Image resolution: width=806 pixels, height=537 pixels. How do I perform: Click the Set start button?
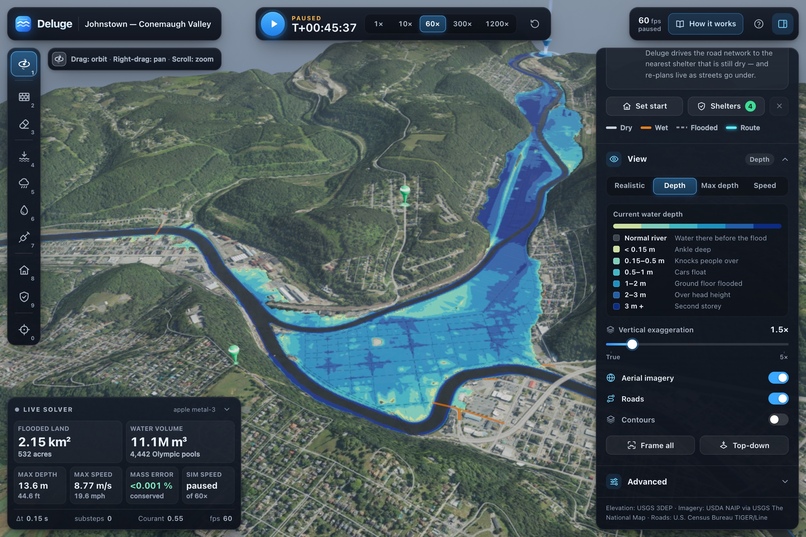[645, 106]
